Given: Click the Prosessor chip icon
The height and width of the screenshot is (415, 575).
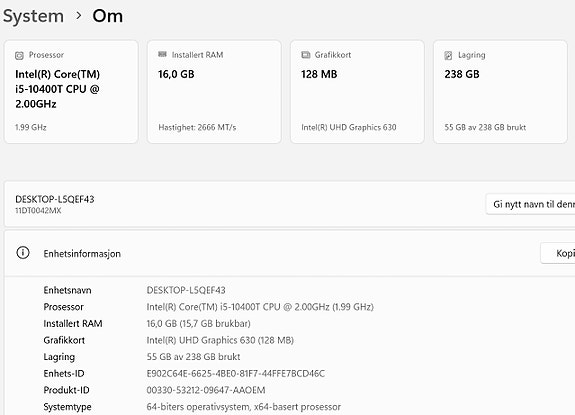Looking at the screenshot, I should (19, 55).
